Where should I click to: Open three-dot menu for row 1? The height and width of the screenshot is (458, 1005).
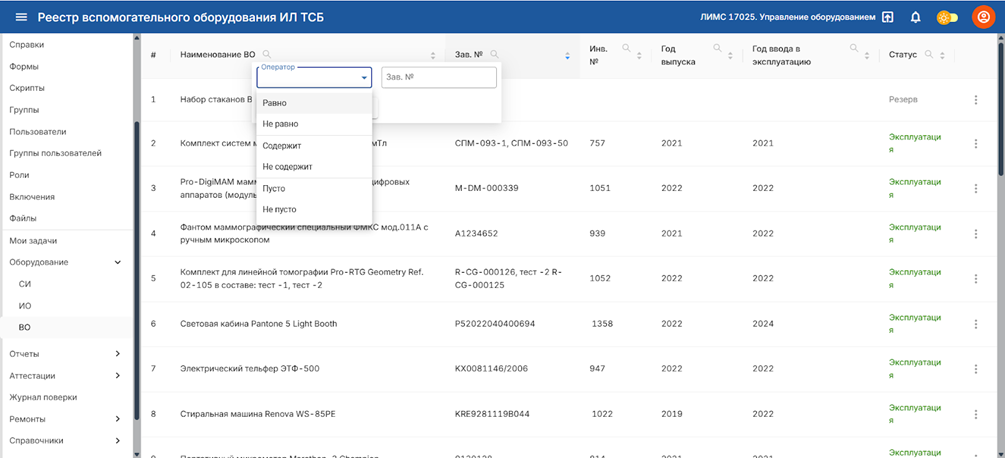(976, 100)
